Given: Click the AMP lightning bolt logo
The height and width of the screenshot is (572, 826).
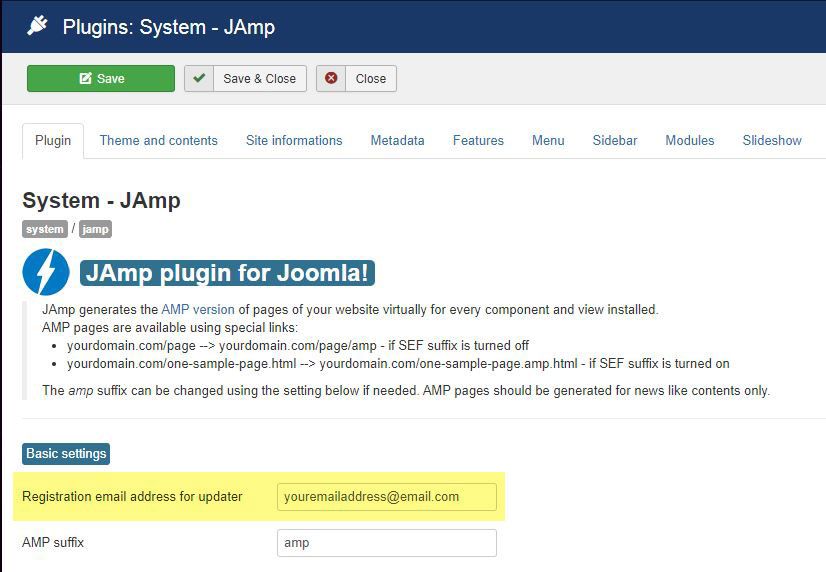Looking at the screenshot, I should 46,272.
